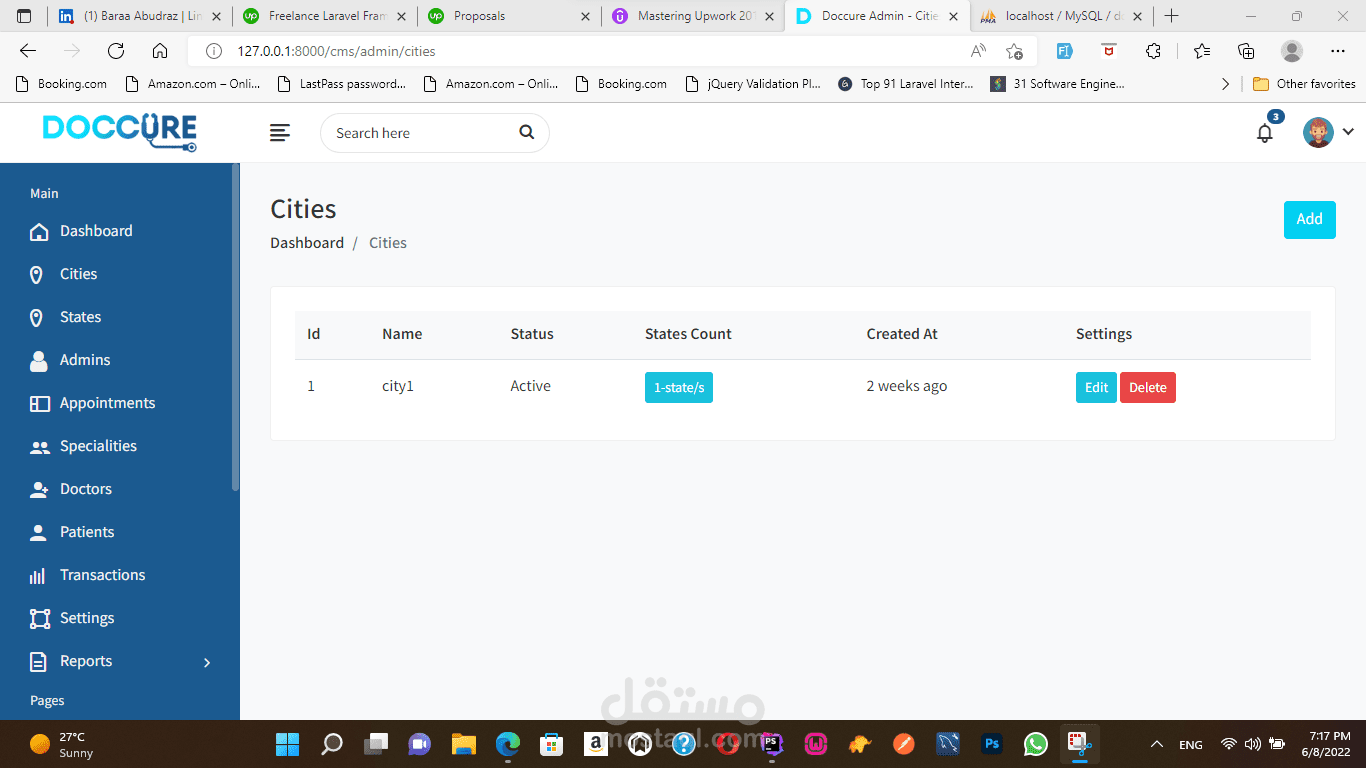Click the Read aloud icon

coord(978,51)
